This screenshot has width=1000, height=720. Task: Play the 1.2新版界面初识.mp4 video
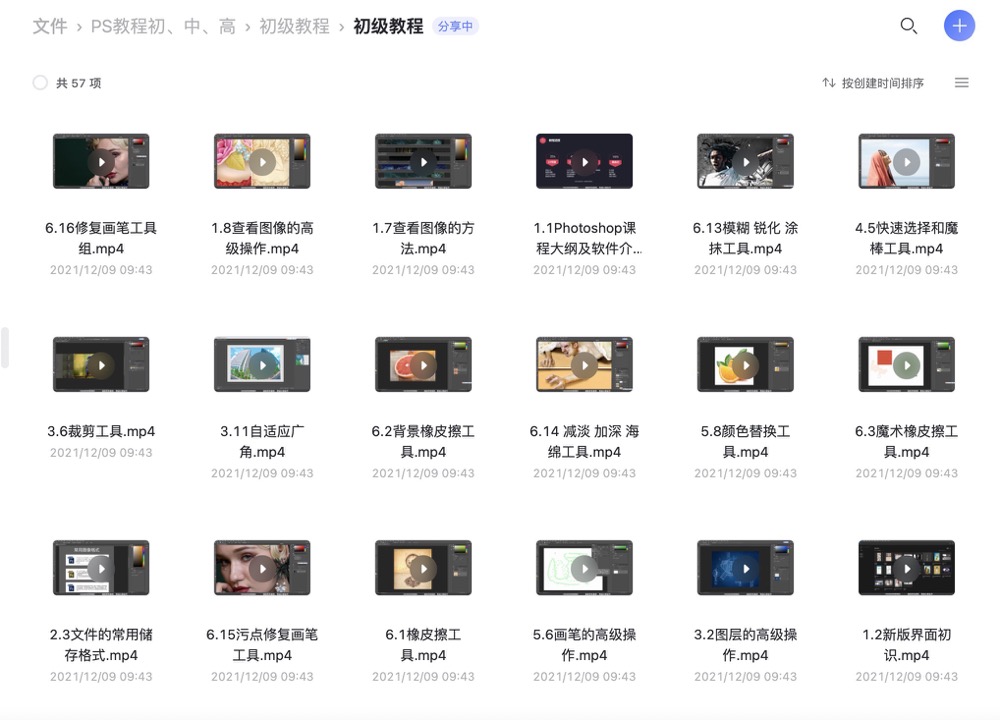[906, 568]
